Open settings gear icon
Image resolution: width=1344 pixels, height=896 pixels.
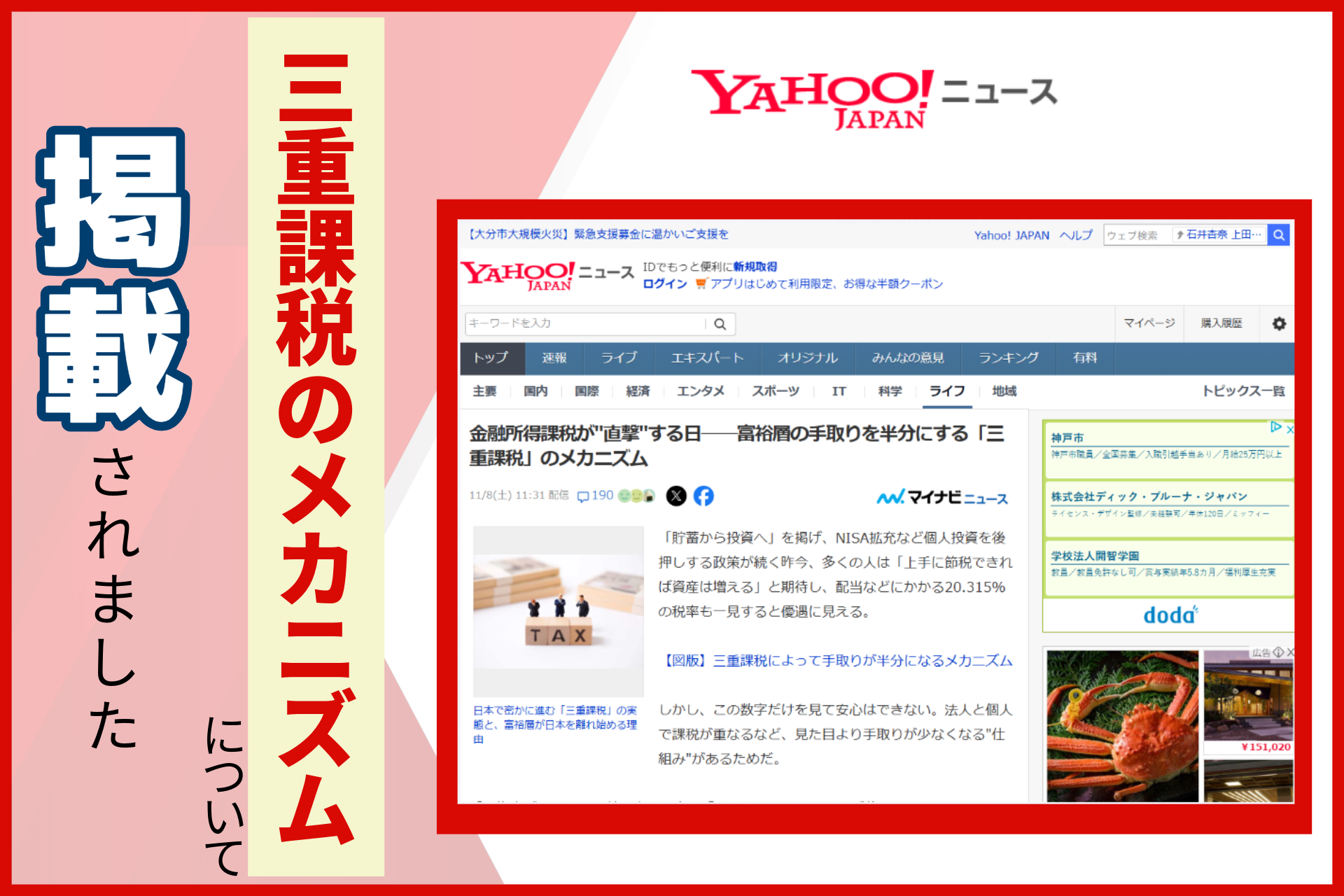tap(1279, 323)
